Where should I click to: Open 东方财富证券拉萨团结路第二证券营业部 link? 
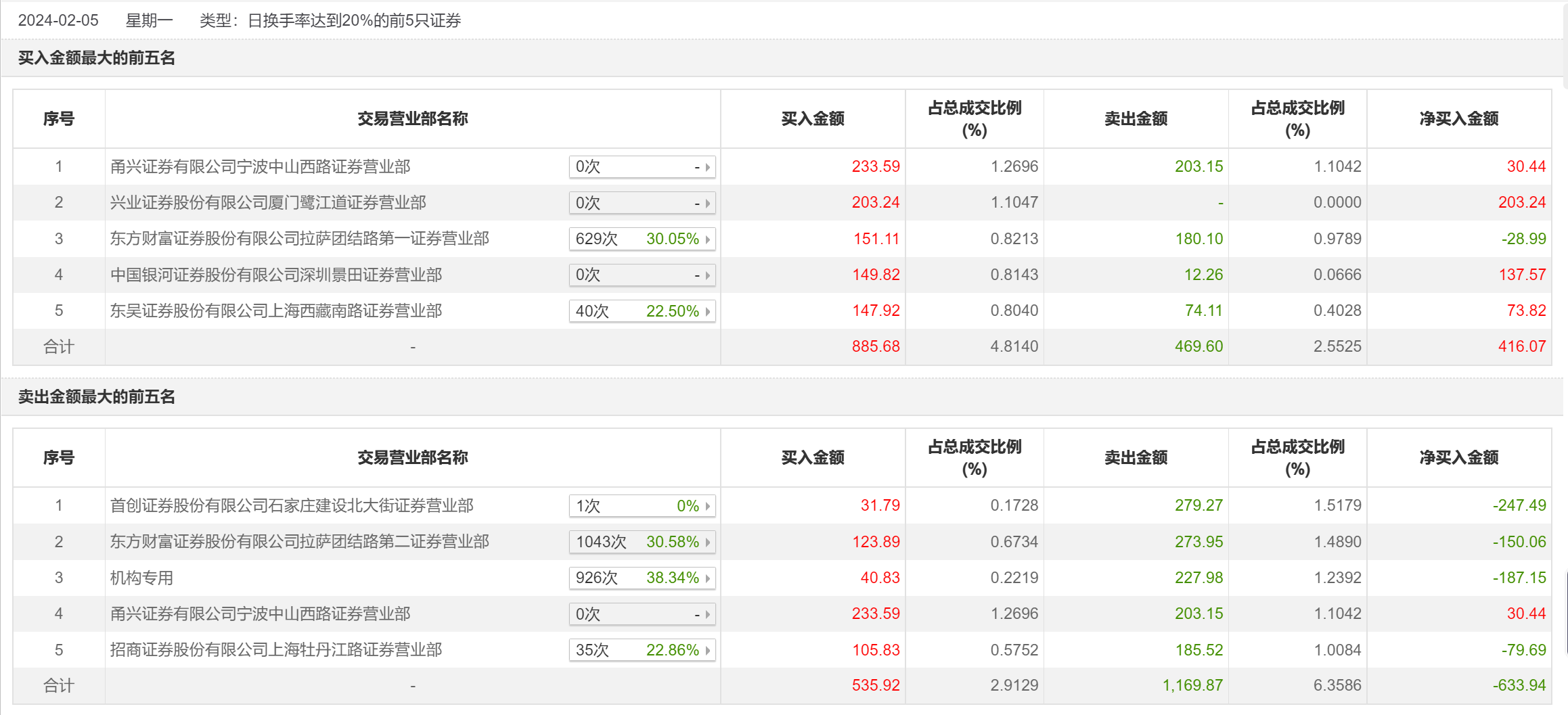coord(299,542)
